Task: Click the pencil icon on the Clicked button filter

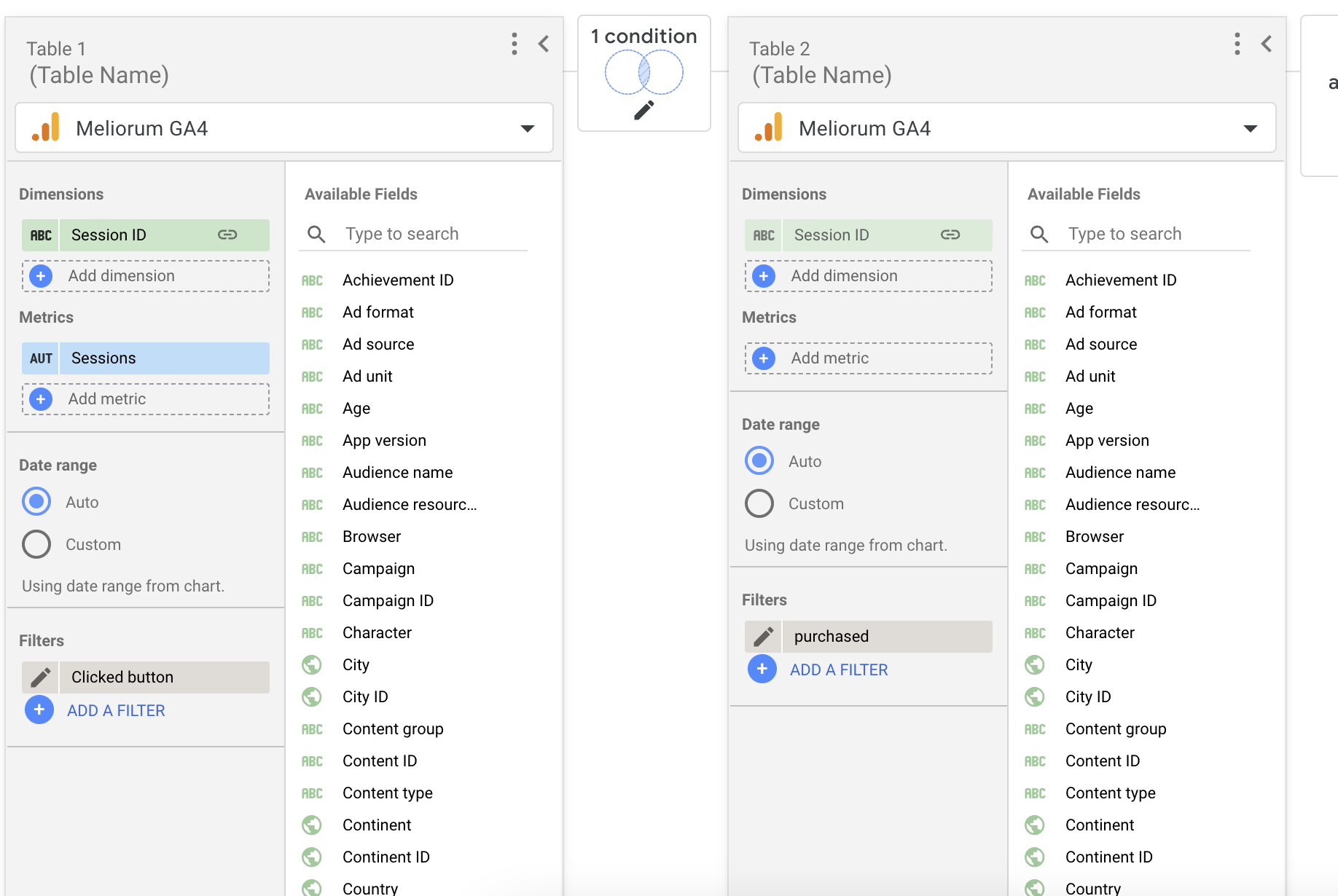Action: click(x=40, y=677)
